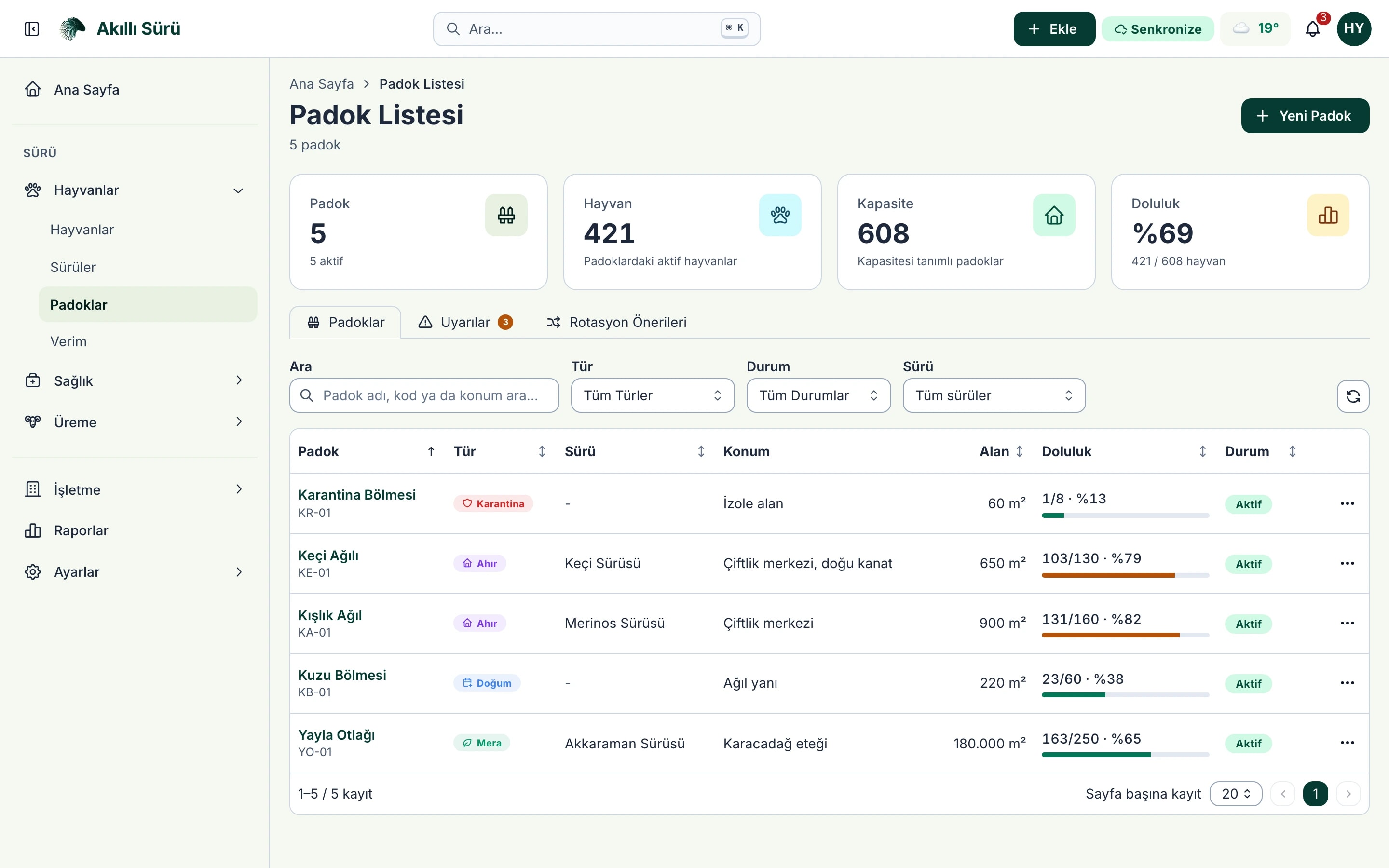
Task: Switch to the Rotasyon Önerileri tab
Action: tap(616, 322)
